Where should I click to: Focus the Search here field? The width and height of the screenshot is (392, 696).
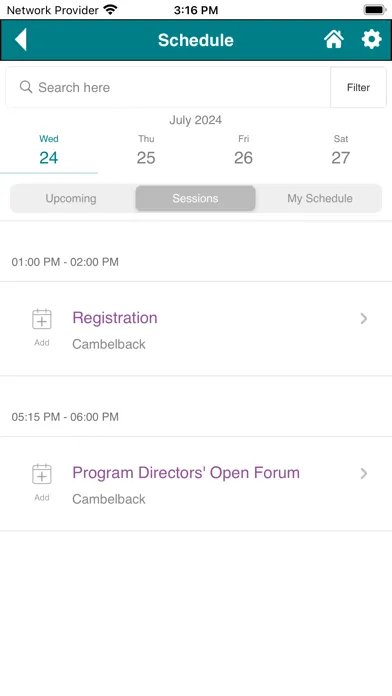tap(168, 87)
